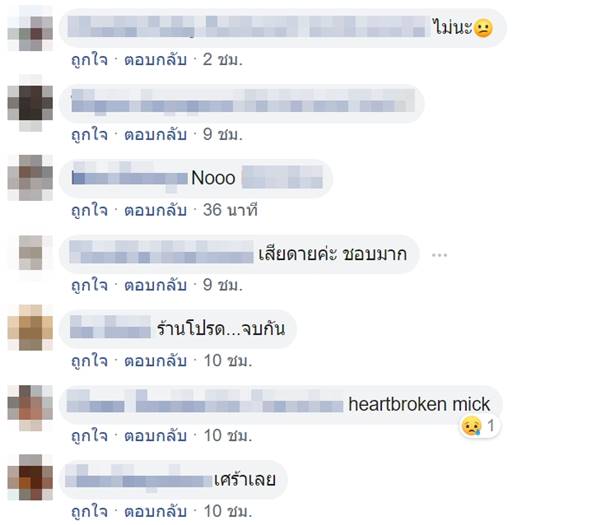Click profile picture beside เศร้าเลย comment
This screenshot has height=525, width=600.
tap(30, 477)
